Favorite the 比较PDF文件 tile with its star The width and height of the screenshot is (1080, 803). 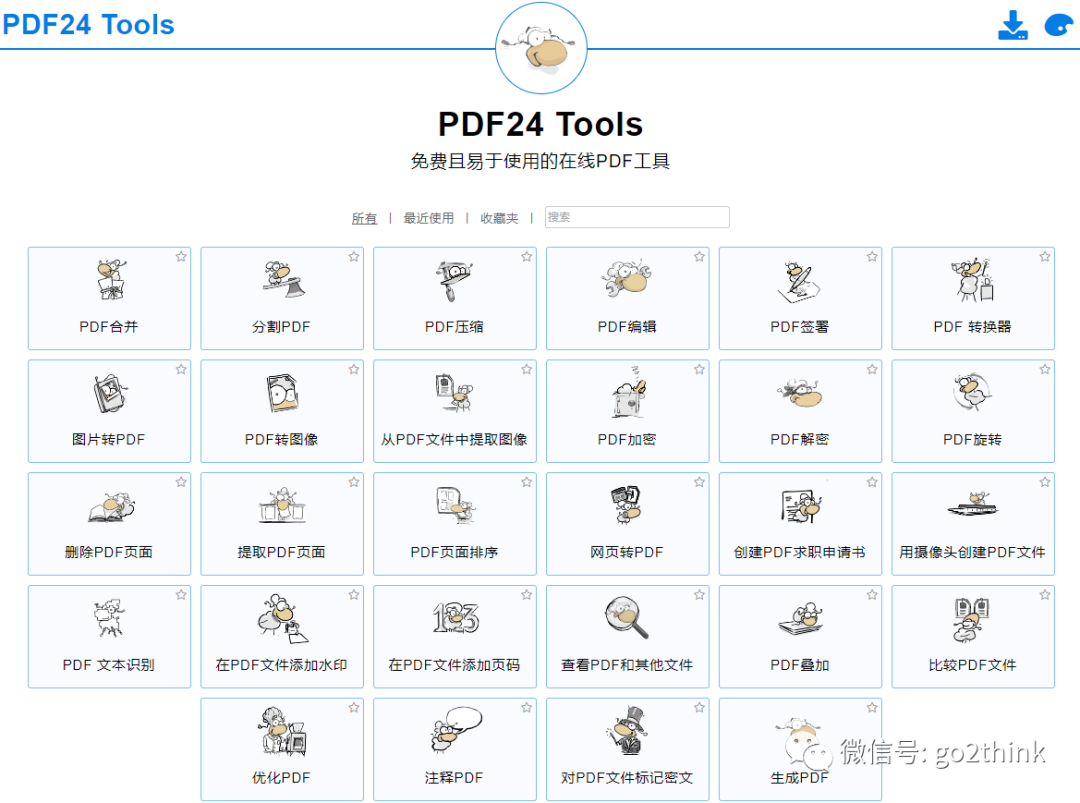point(1045,595)
